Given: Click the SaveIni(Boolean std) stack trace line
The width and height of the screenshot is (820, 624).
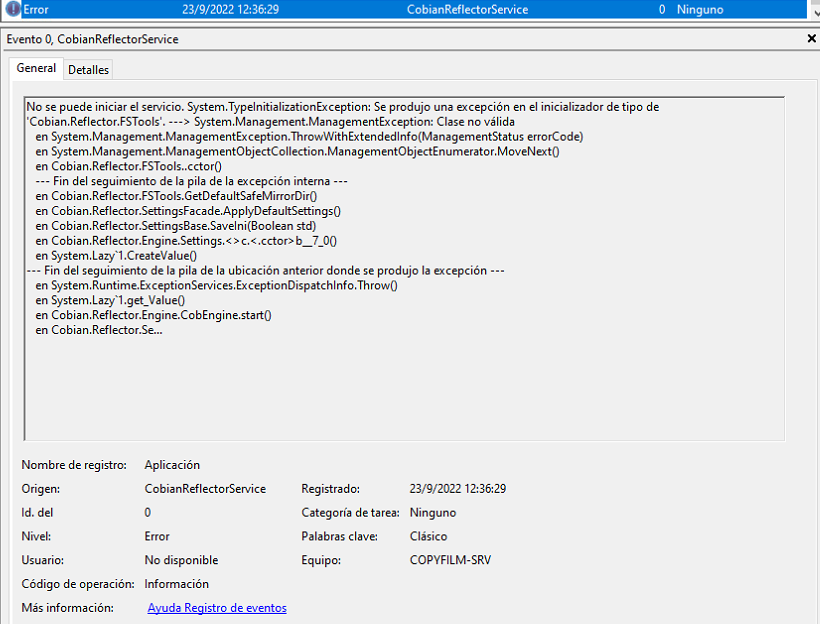Looking at the screenshot, I should coord(176,226).
